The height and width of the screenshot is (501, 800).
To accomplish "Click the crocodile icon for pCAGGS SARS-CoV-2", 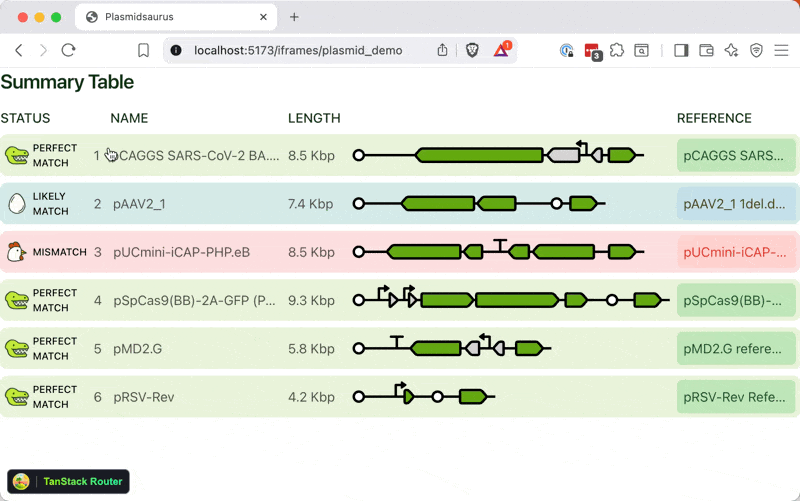I will (x=17, y=155).
